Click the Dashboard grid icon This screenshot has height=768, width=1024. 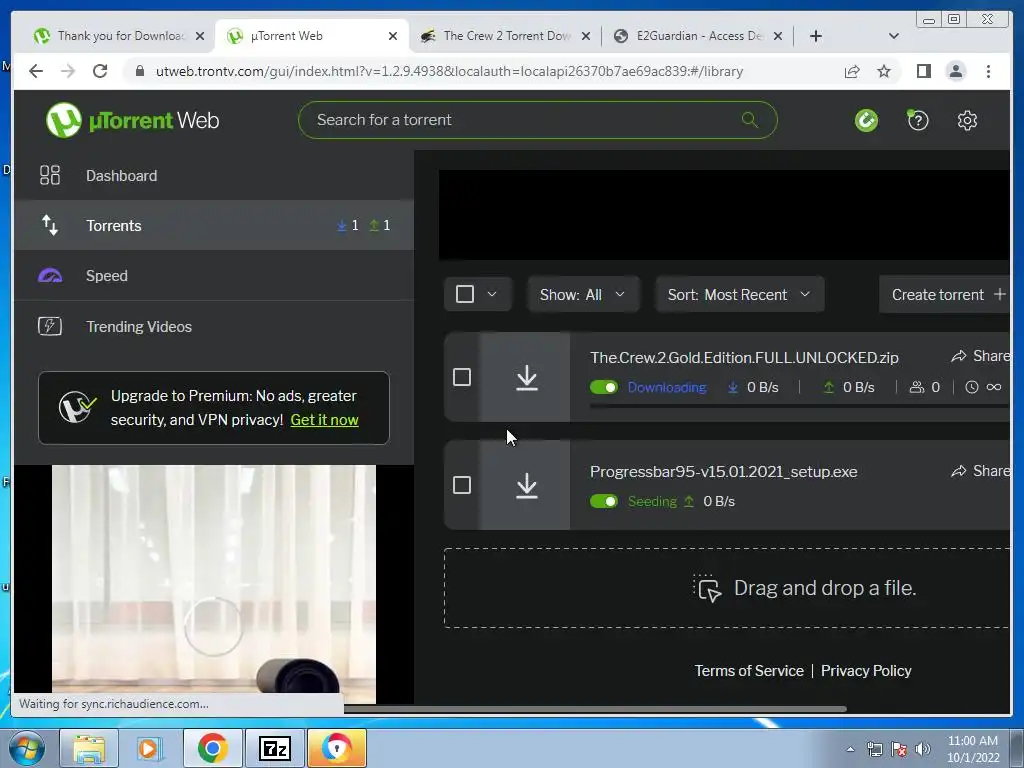50,175
